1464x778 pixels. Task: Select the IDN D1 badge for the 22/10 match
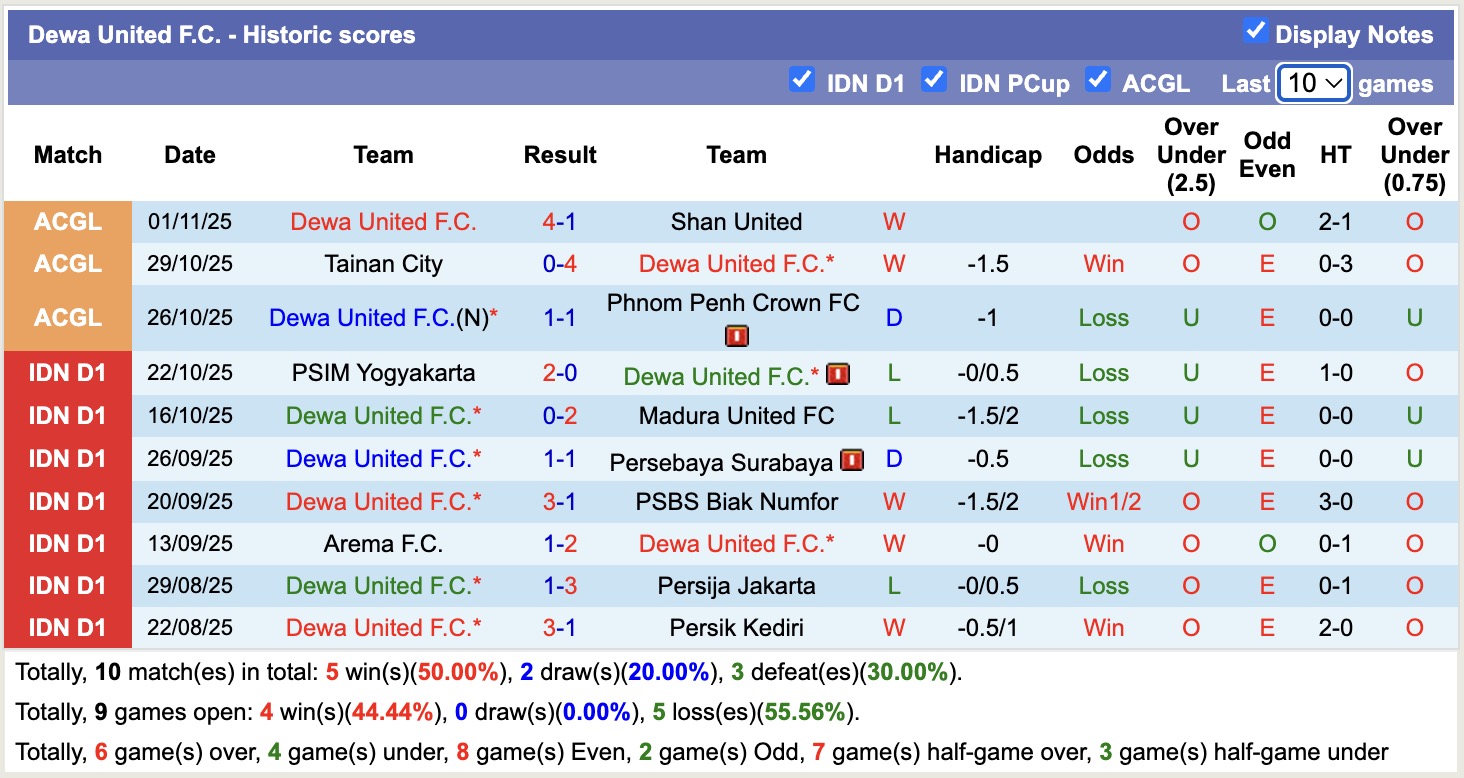click(67, 372)
